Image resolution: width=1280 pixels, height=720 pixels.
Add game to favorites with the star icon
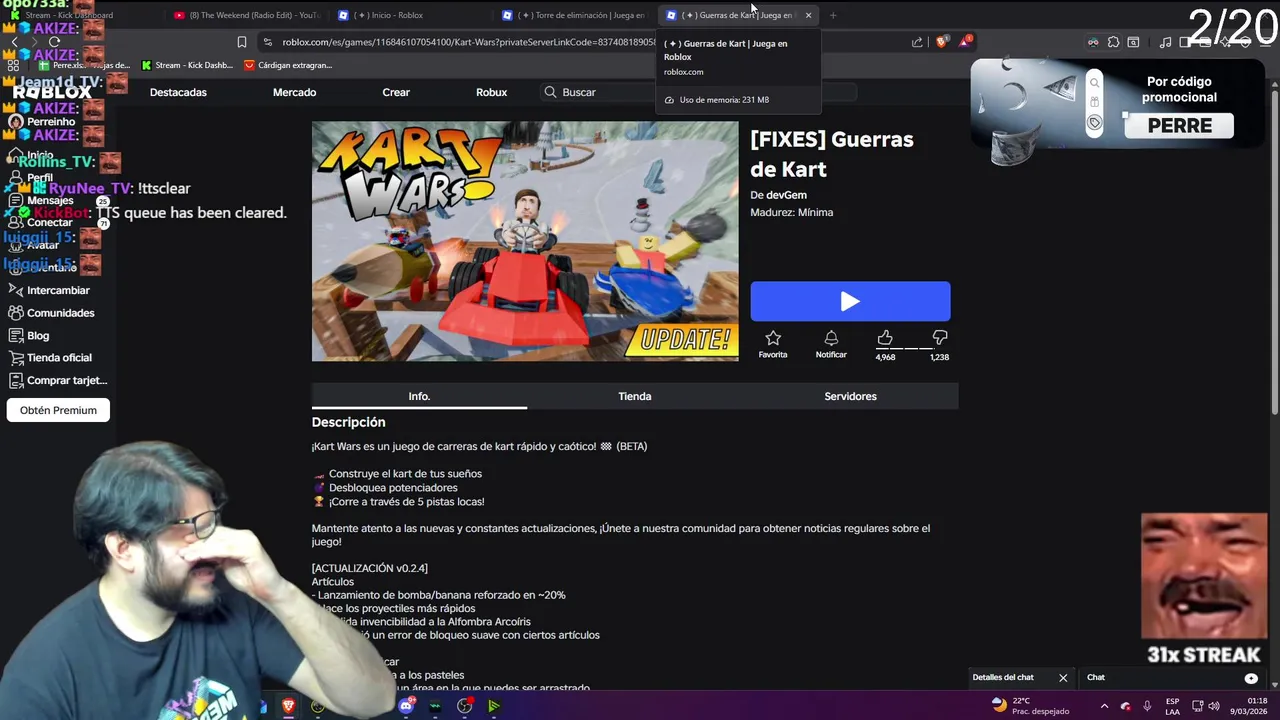pos(772,339)
